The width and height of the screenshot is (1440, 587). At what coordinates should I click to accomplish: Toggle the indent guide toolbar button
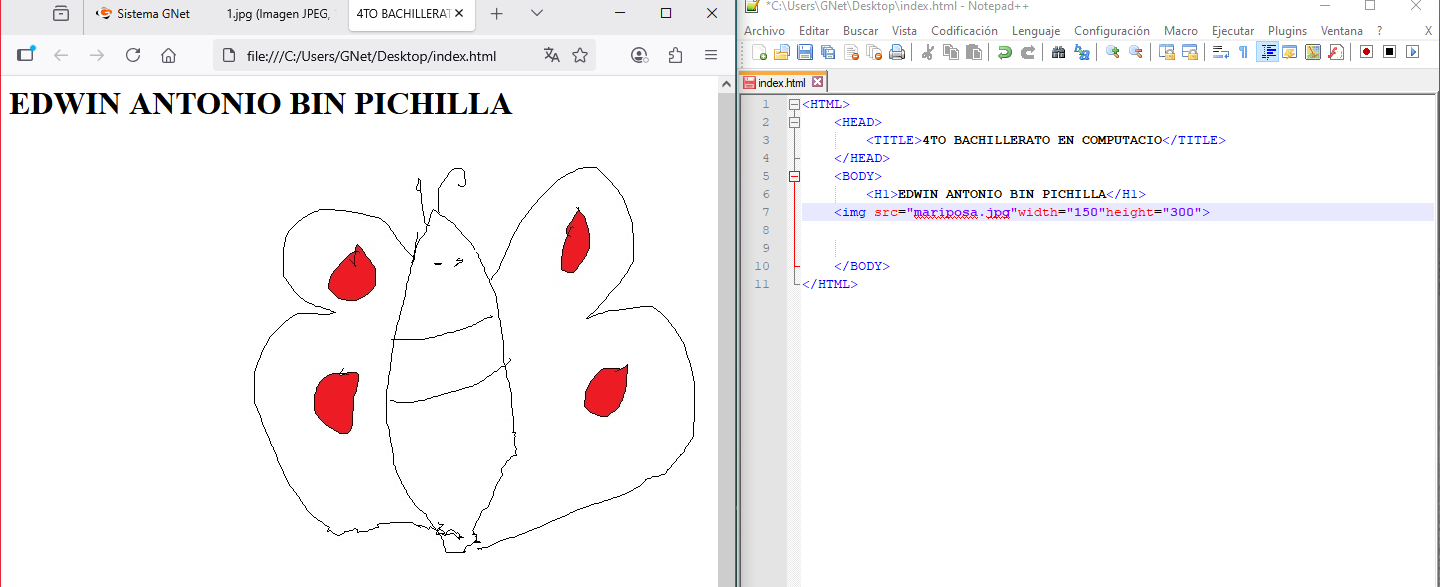[x=1266, y=52]
